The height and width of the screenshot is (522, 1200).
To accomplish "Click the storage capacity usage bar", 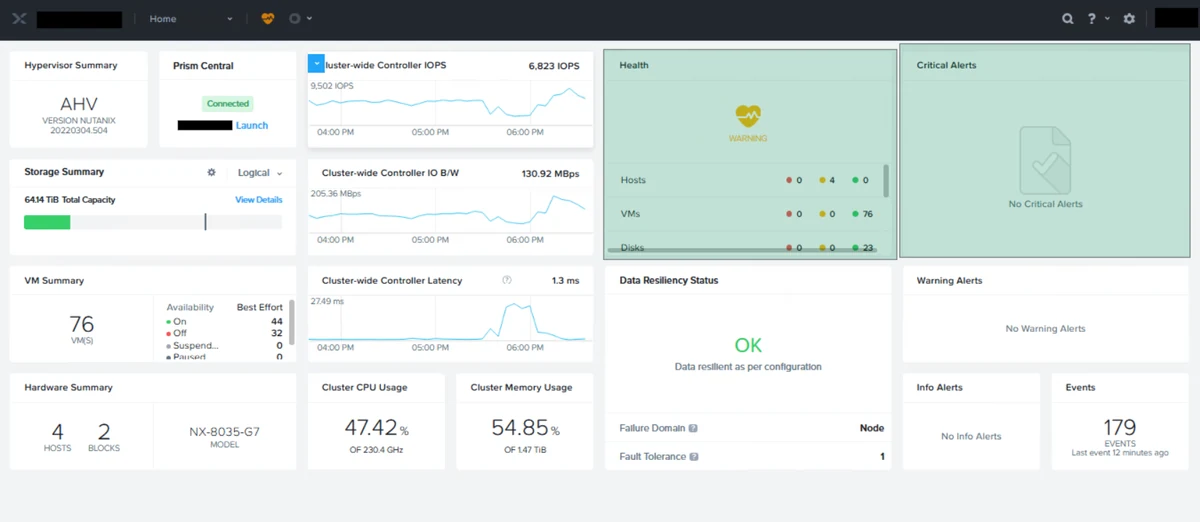I will pyautogui.click(x=153, y=222).
